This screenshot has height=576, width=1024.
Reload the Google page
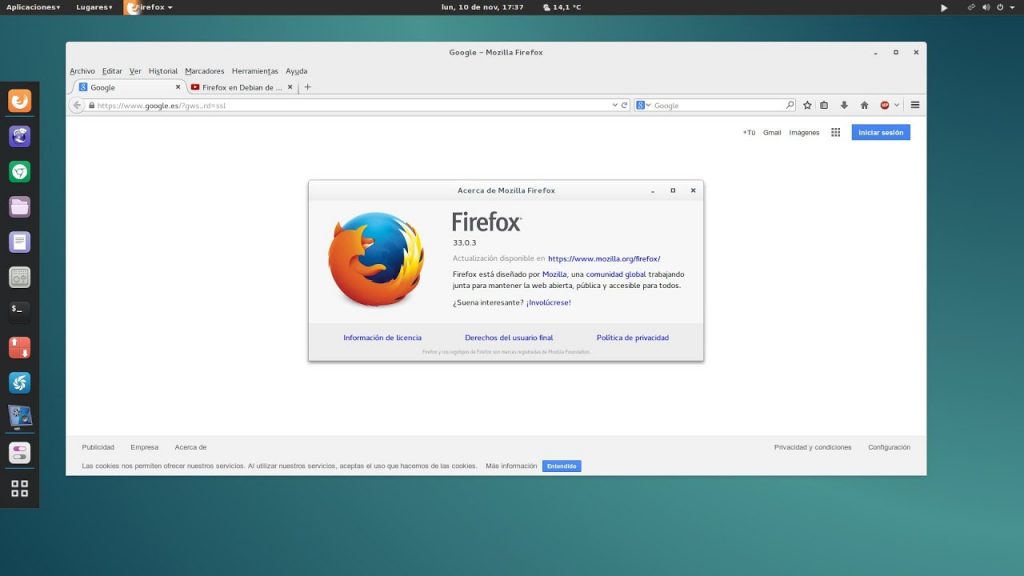(623, 104)
